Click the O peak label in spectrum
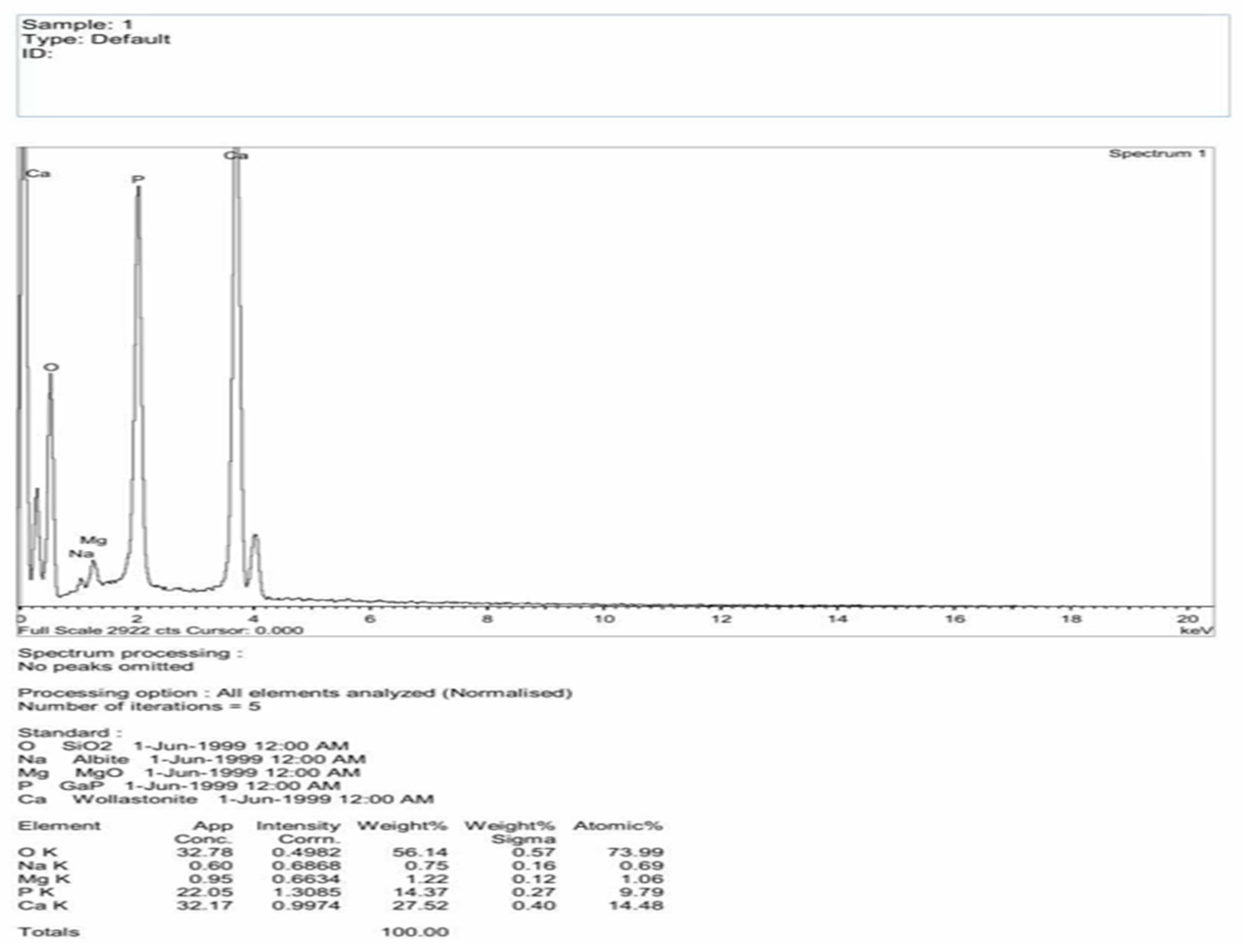The image size is (1243, 952). click(x=51, y=367)
